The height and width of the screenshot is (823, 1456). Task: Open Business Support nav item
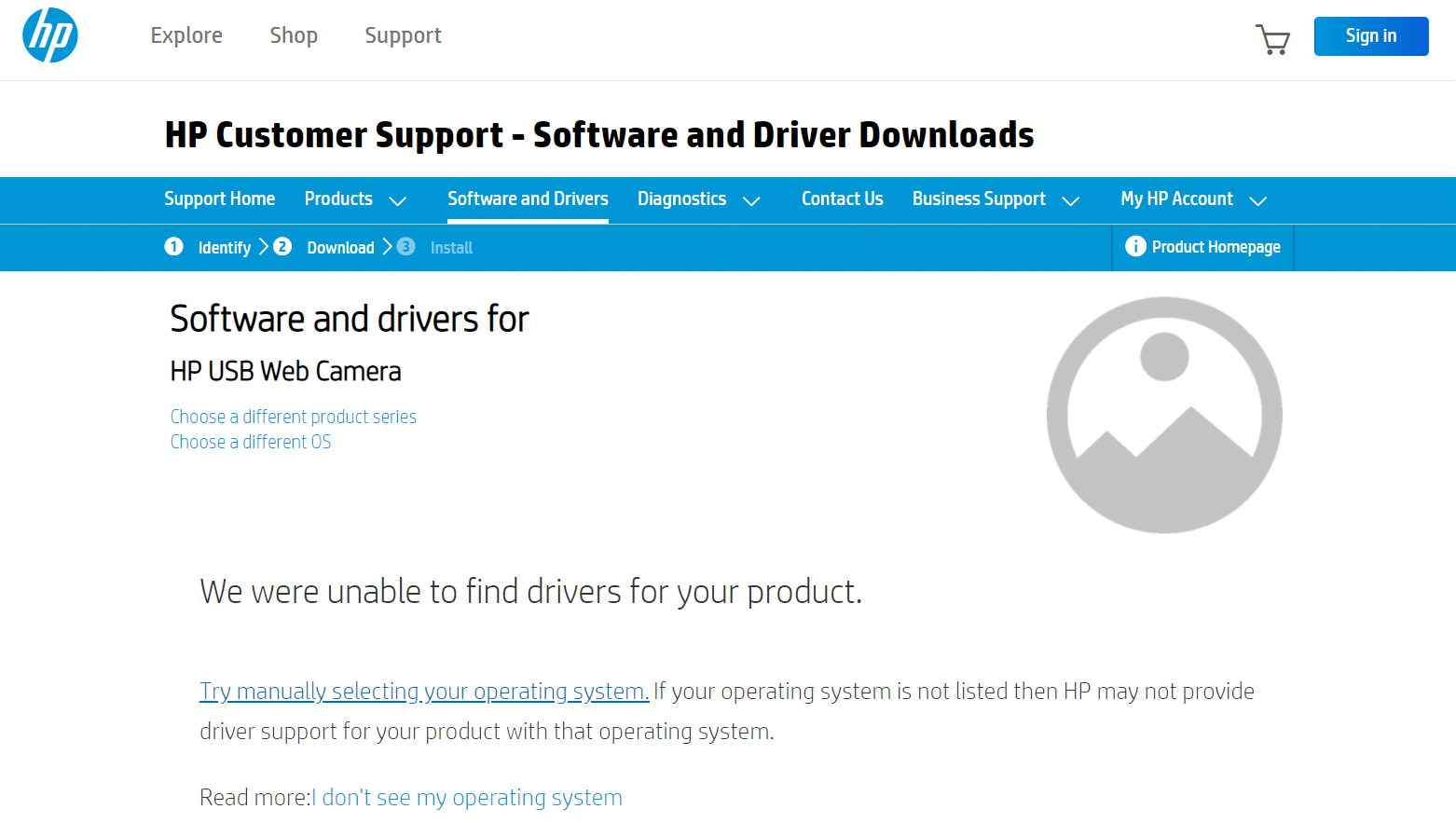coord(979,199)
